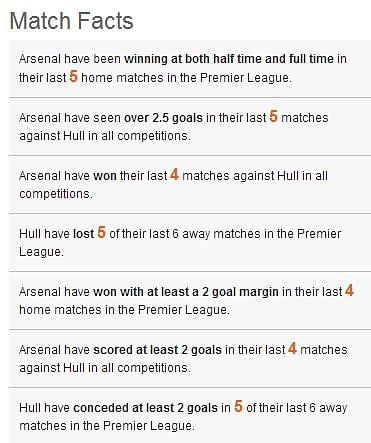371x443 pixels.
Task: Click 'home matches in the Premier League' in margin row
Action: pyautogui.click(x=124, y=310)
